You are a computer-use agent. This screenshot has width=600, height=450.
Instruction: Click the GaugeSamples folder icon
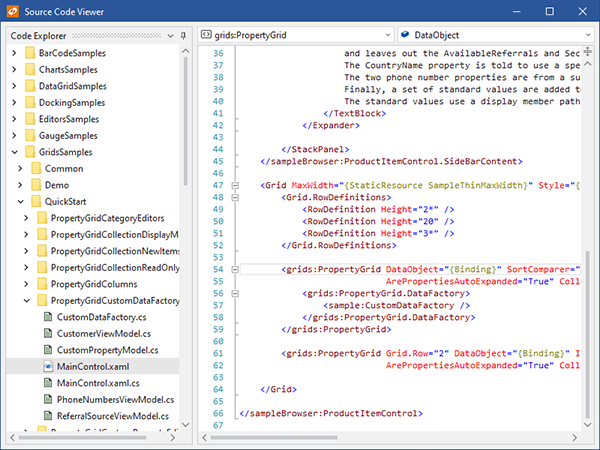pos(30,135)
